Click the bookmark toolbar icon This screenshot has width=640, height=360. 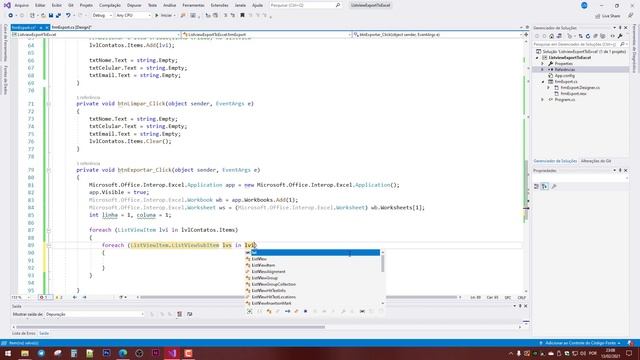coord(242,16)
